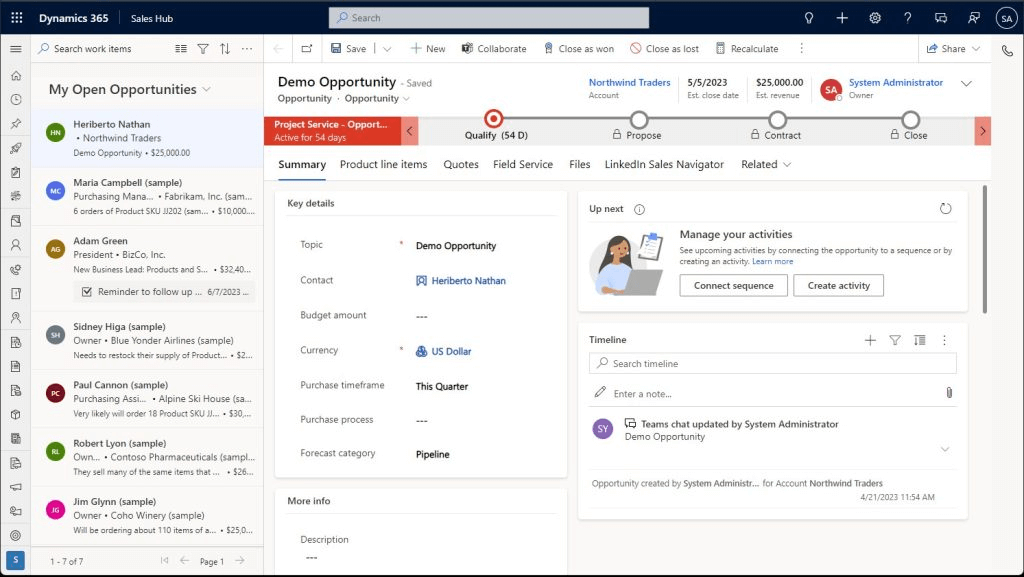Image resolution: width=1024 pixels, height=577 pixels.
Task: Open the app launcher waffle icon
Action: pos(16,18)
